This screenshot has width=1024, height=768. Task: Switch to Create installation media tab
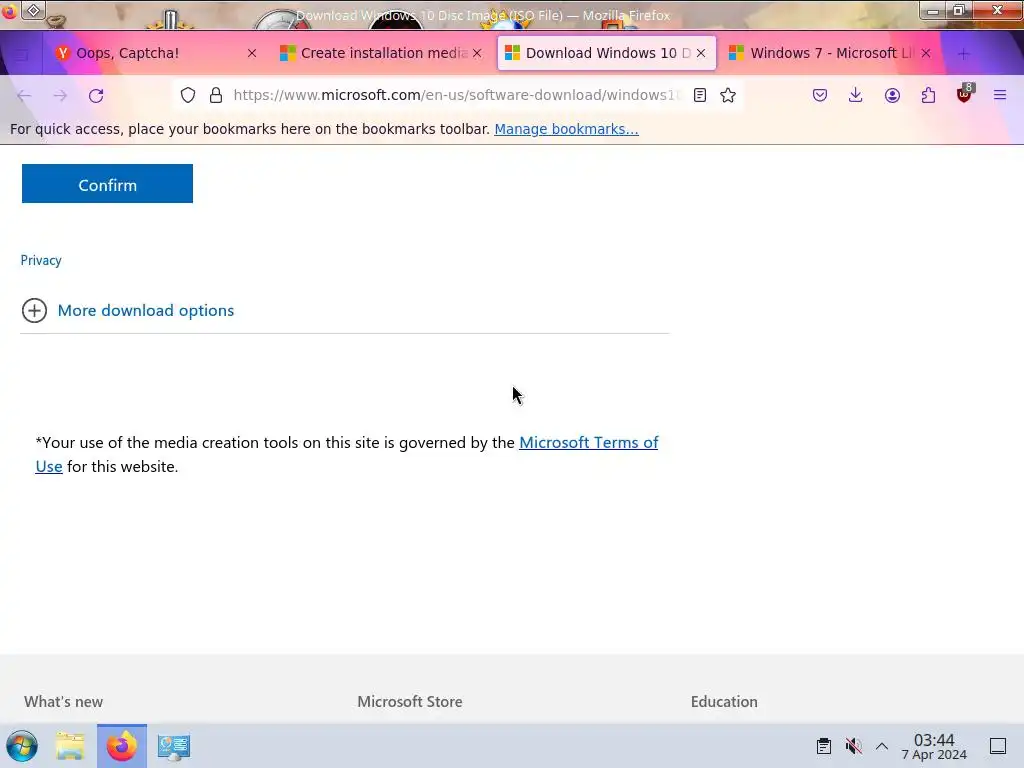click(x=381, y=54)
